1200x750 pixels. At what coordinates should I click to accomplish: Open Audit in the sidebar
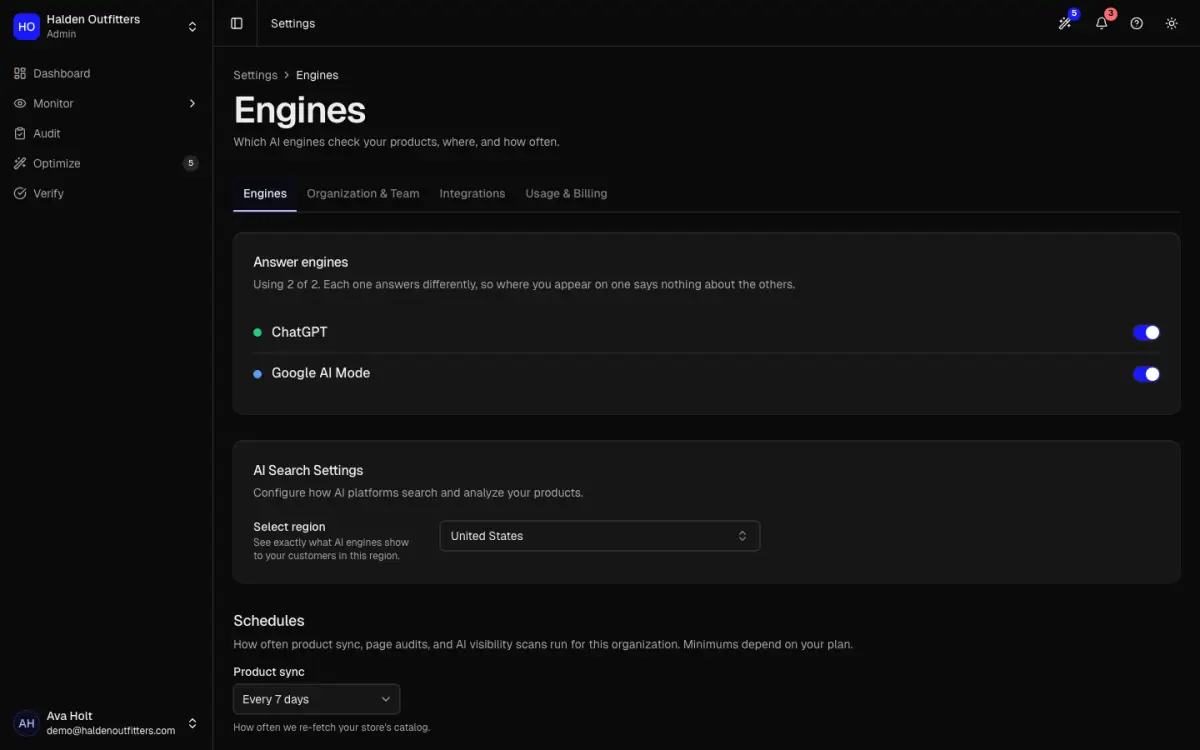(x=106, y=133)
